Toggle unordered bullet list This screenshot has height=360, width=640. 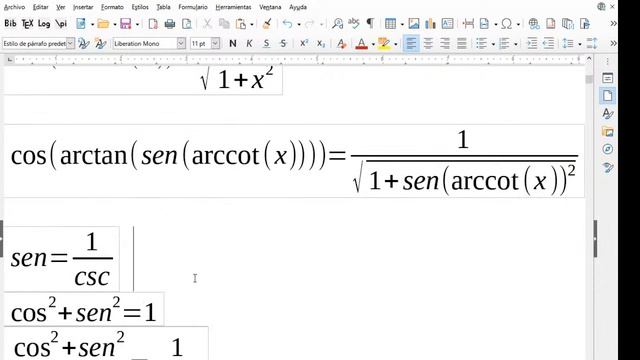(x=482, y=43)
